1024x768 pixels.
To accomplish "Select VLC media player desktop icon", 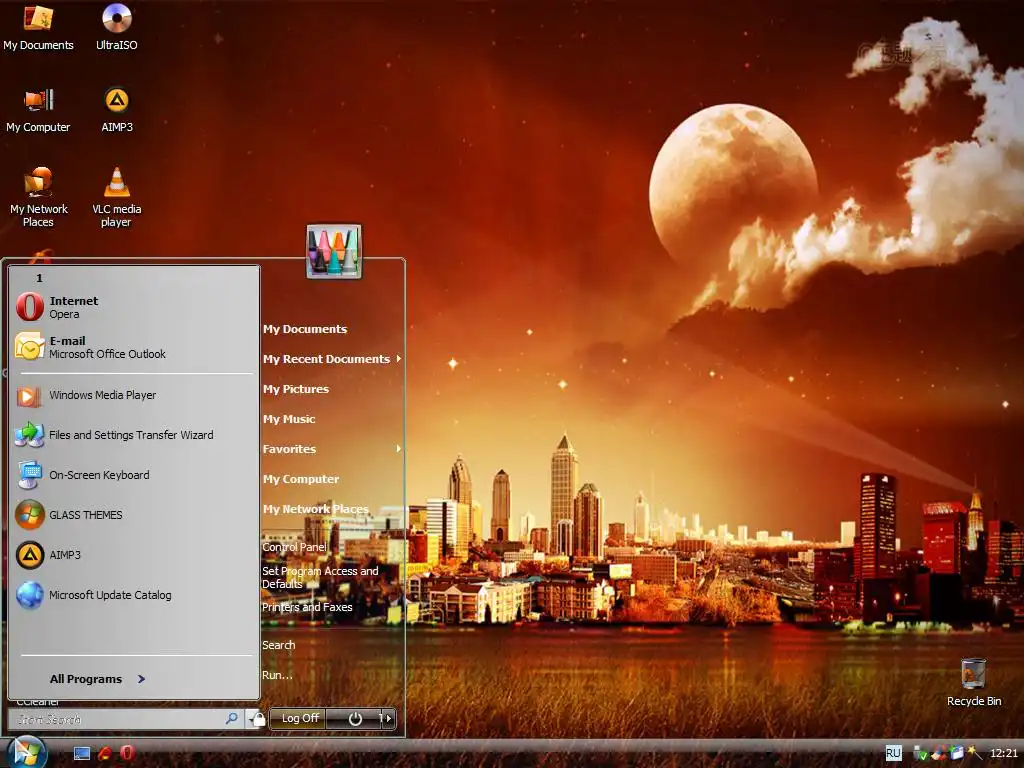I will pos(116,197).
